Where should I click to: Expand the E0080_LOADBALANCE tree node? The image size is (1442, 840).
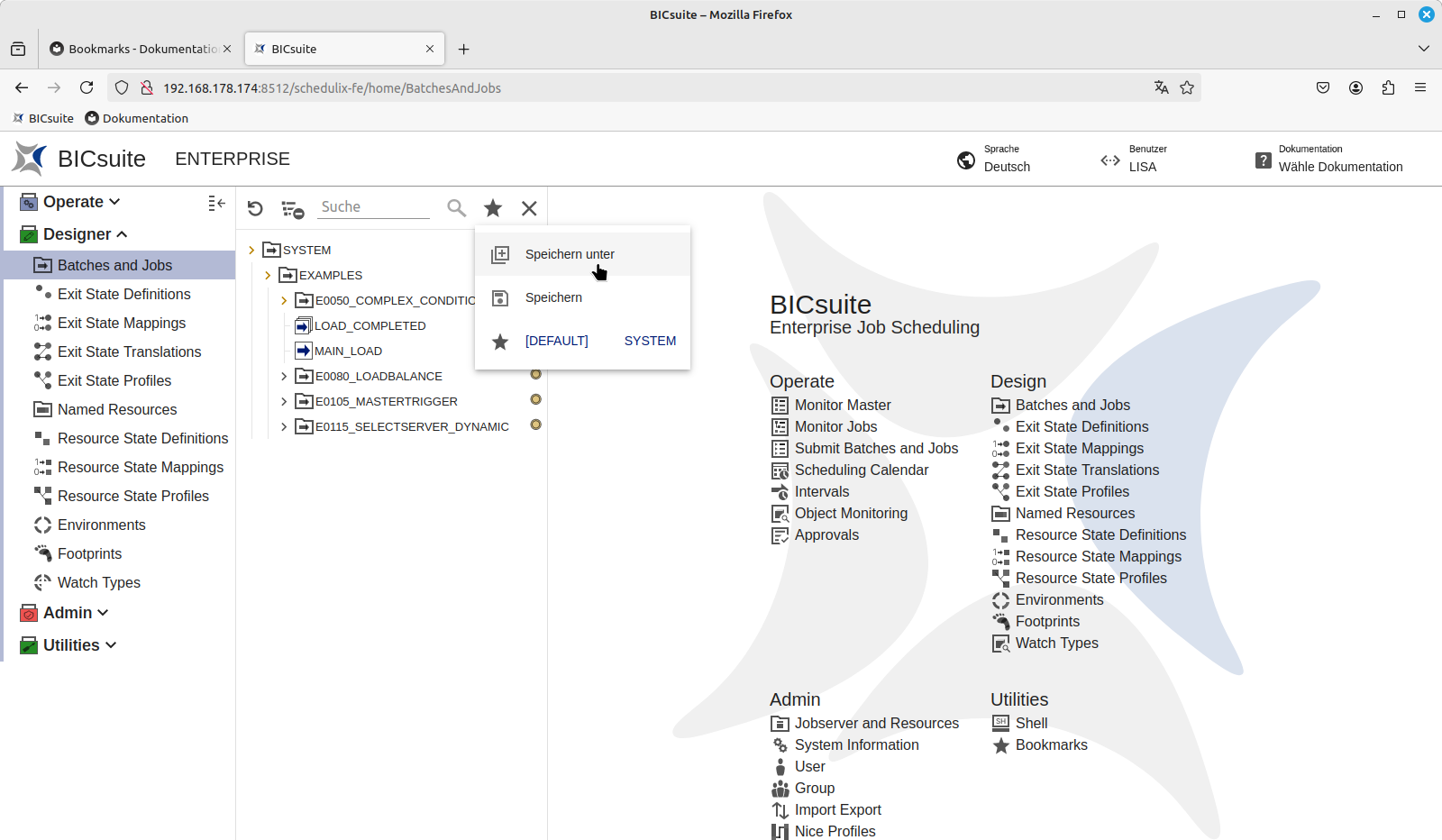(x=284, y=376)
